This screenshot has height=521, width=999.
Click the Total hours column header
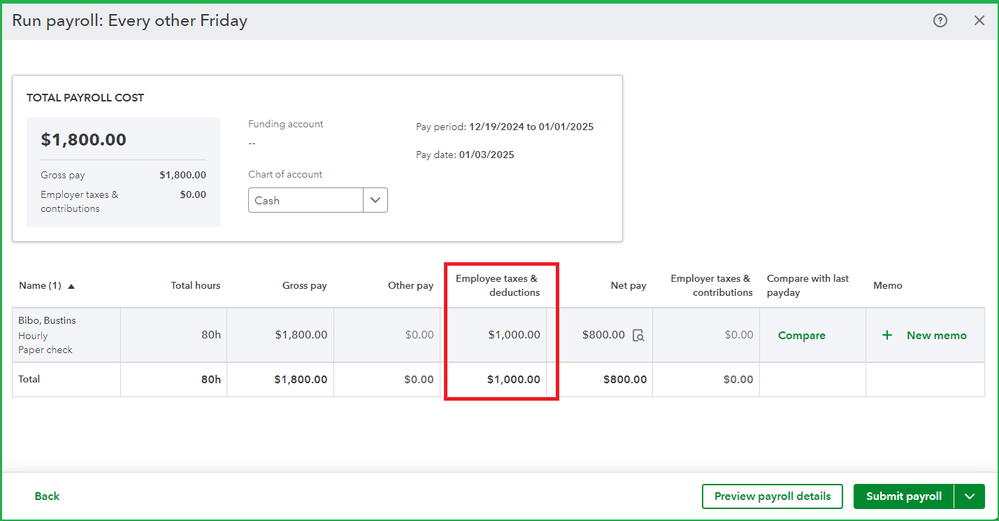(x=195, y=286)
